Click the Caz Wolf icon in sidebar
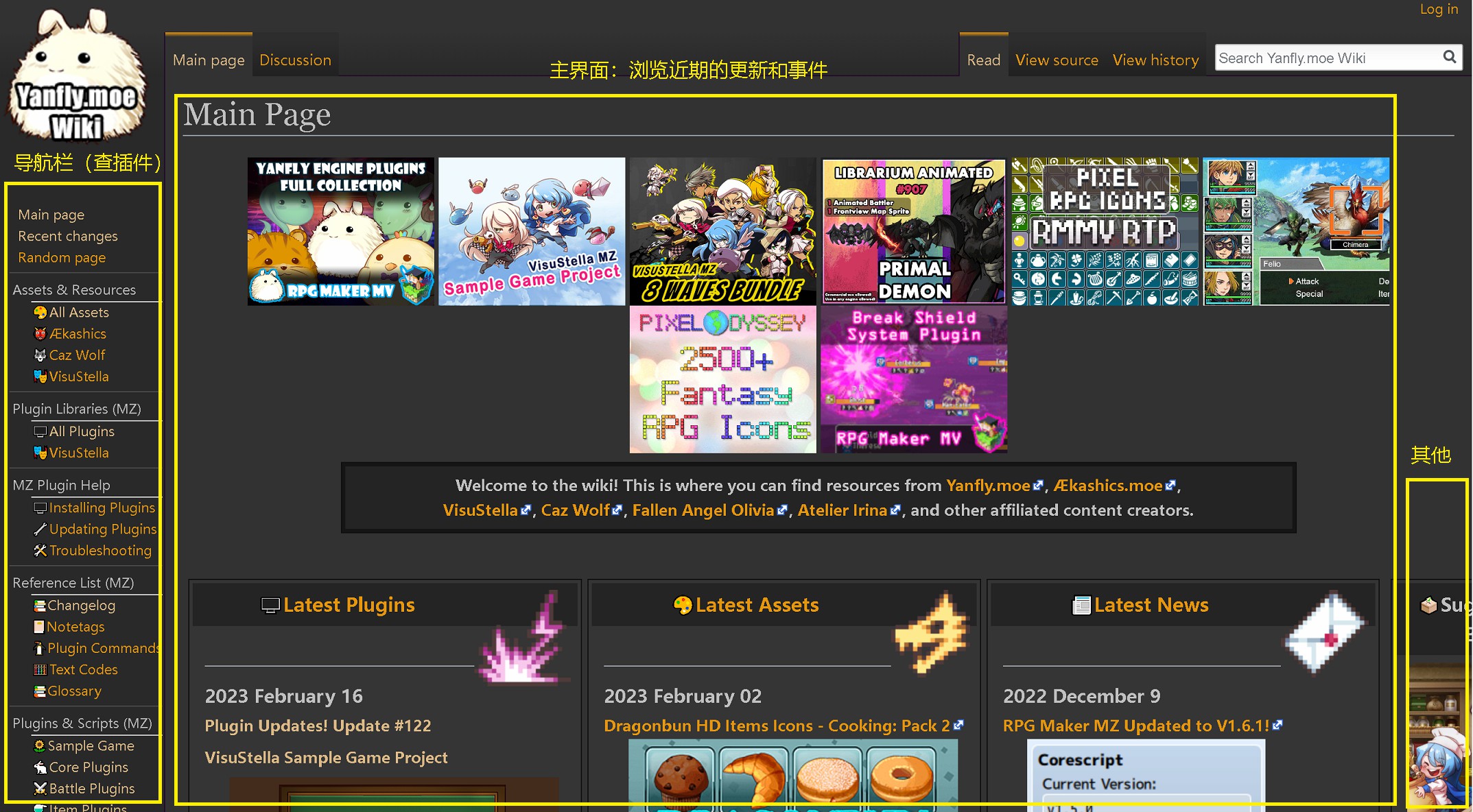 point(40,355)
